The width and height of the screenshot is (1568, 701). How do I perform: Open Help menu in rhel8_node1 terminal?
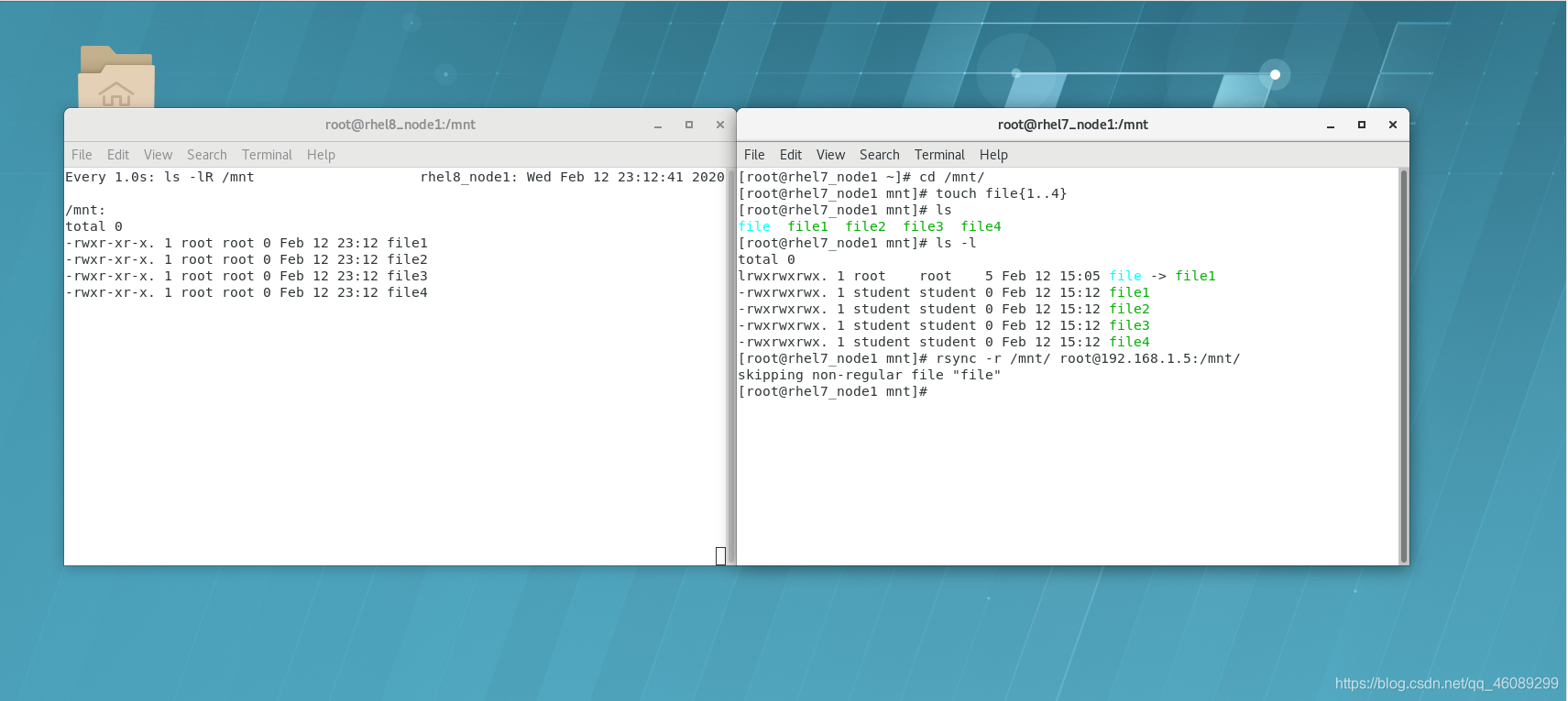(x=321, y=155)
